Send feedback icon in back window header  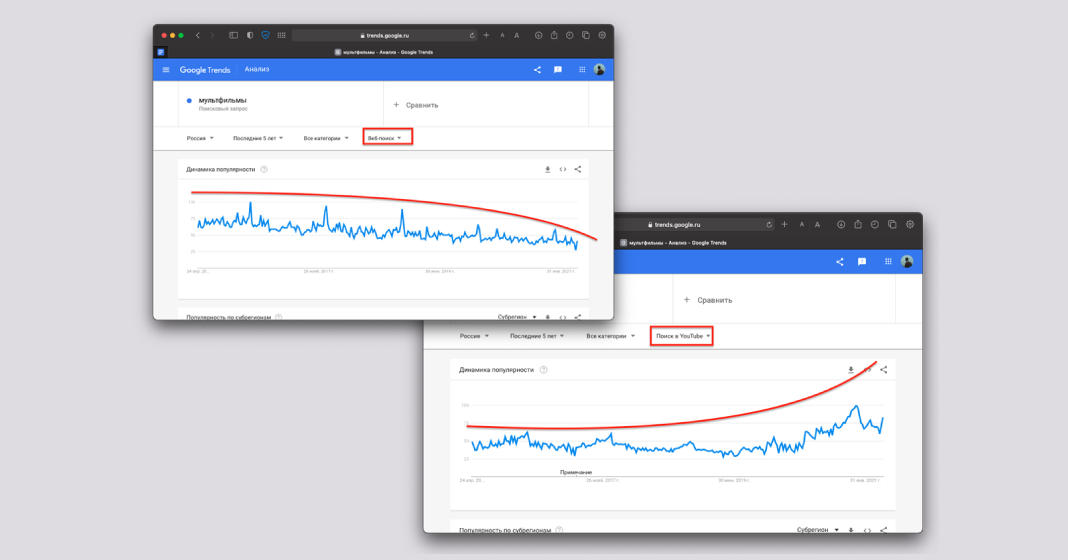[862, 262]
